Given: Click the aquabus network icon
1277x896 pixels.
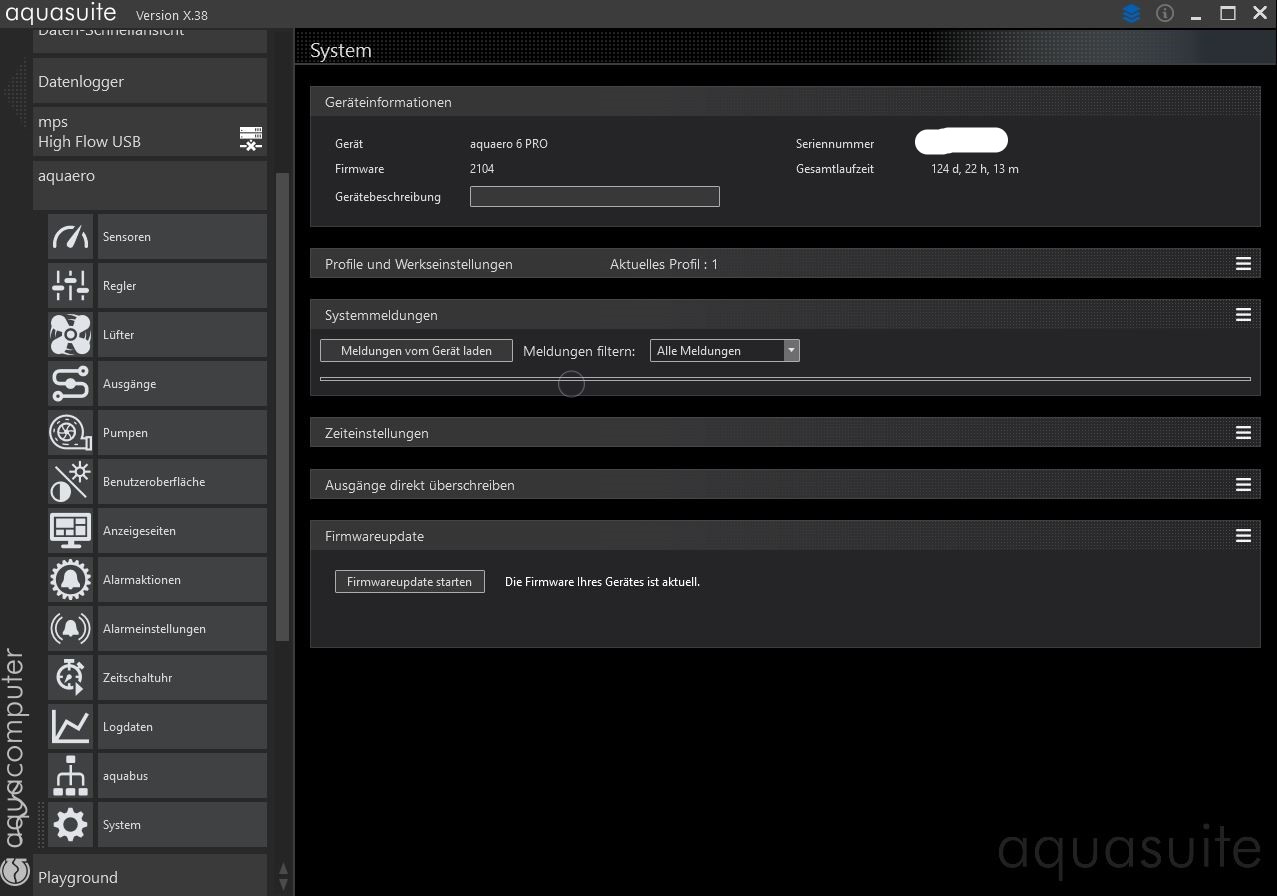Looking at the screenshot, I should point(70,776).
